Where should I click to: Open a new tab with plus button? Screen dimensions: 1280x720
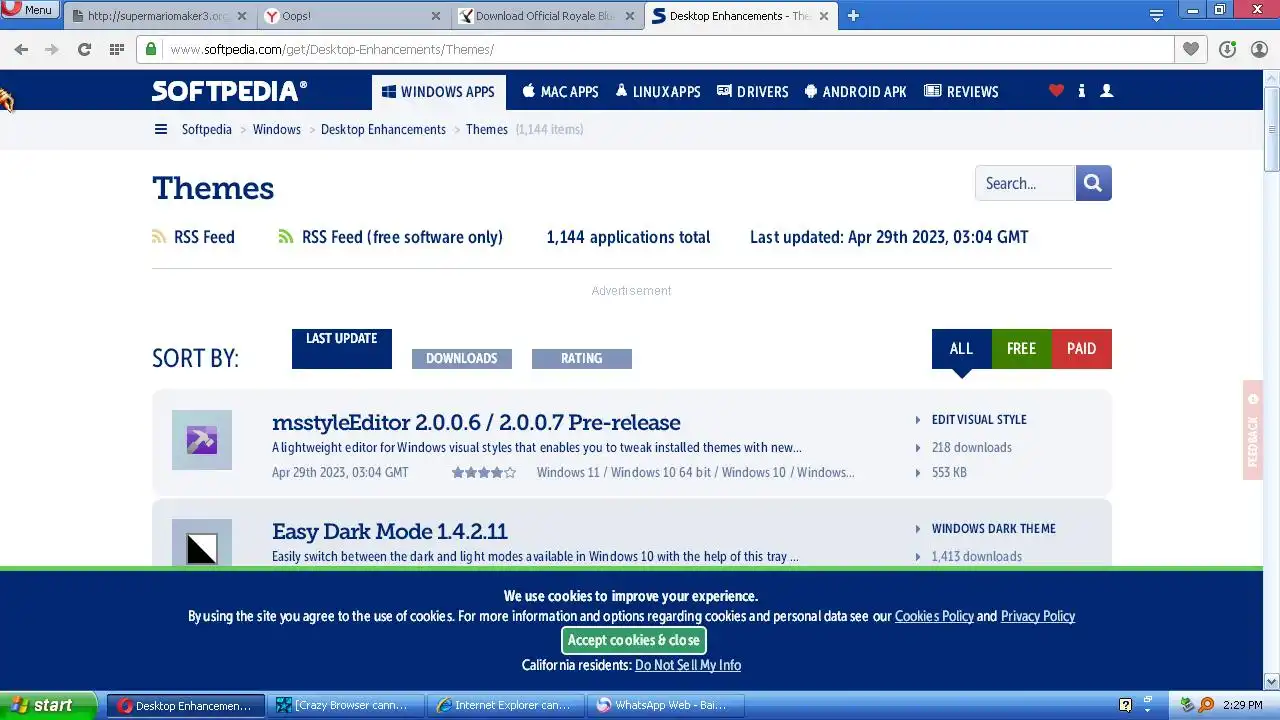tap(853, 15)
